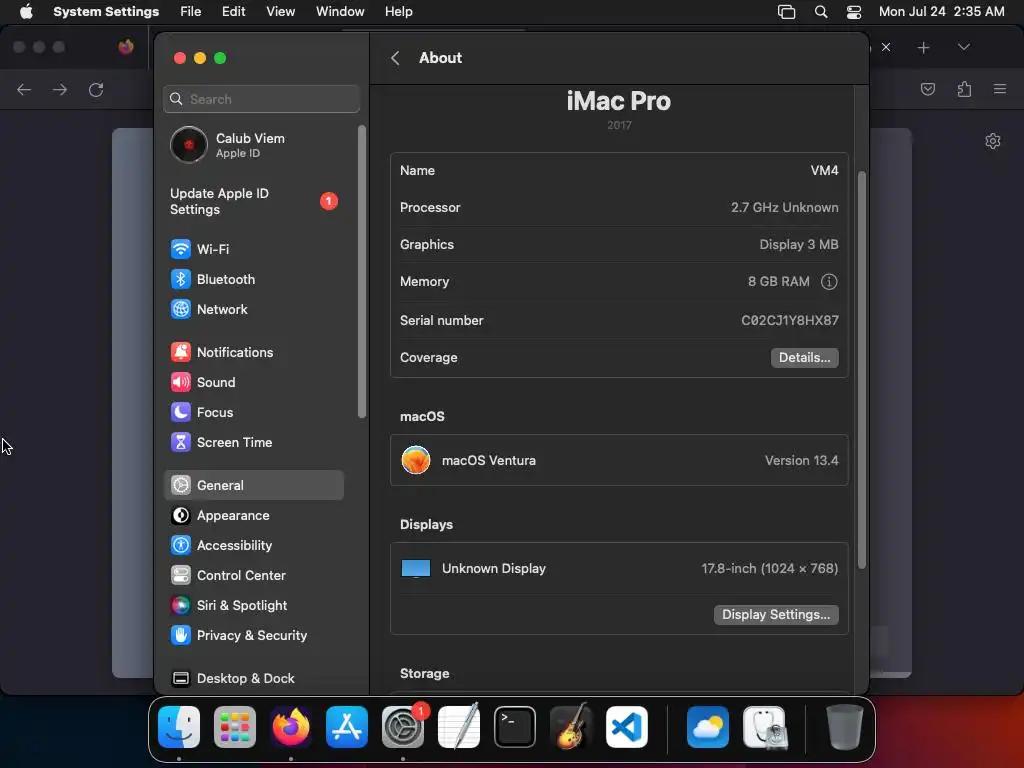1024x768 pixels.
Task: Click the Unknown Display row
Action: [619, 569]
